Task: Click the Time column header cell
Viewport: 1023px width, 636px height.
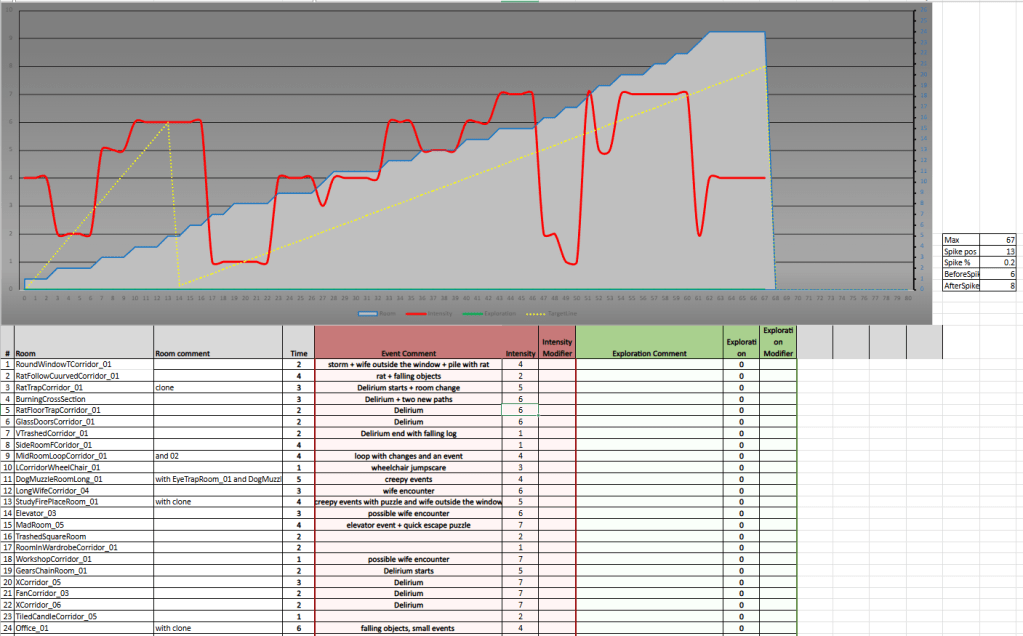Action: point(298,353)
